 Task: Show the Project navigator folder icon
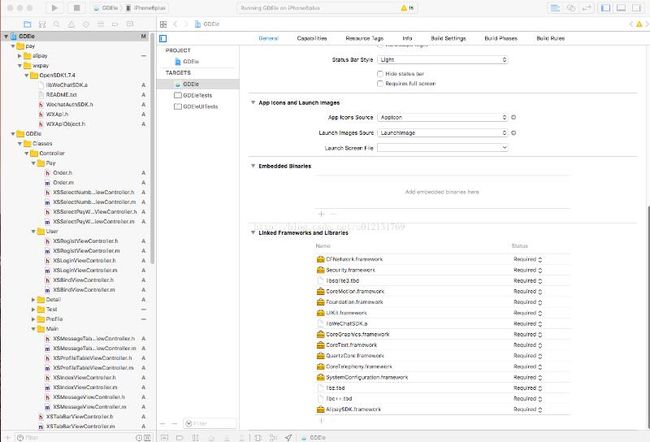click(27, 24)
